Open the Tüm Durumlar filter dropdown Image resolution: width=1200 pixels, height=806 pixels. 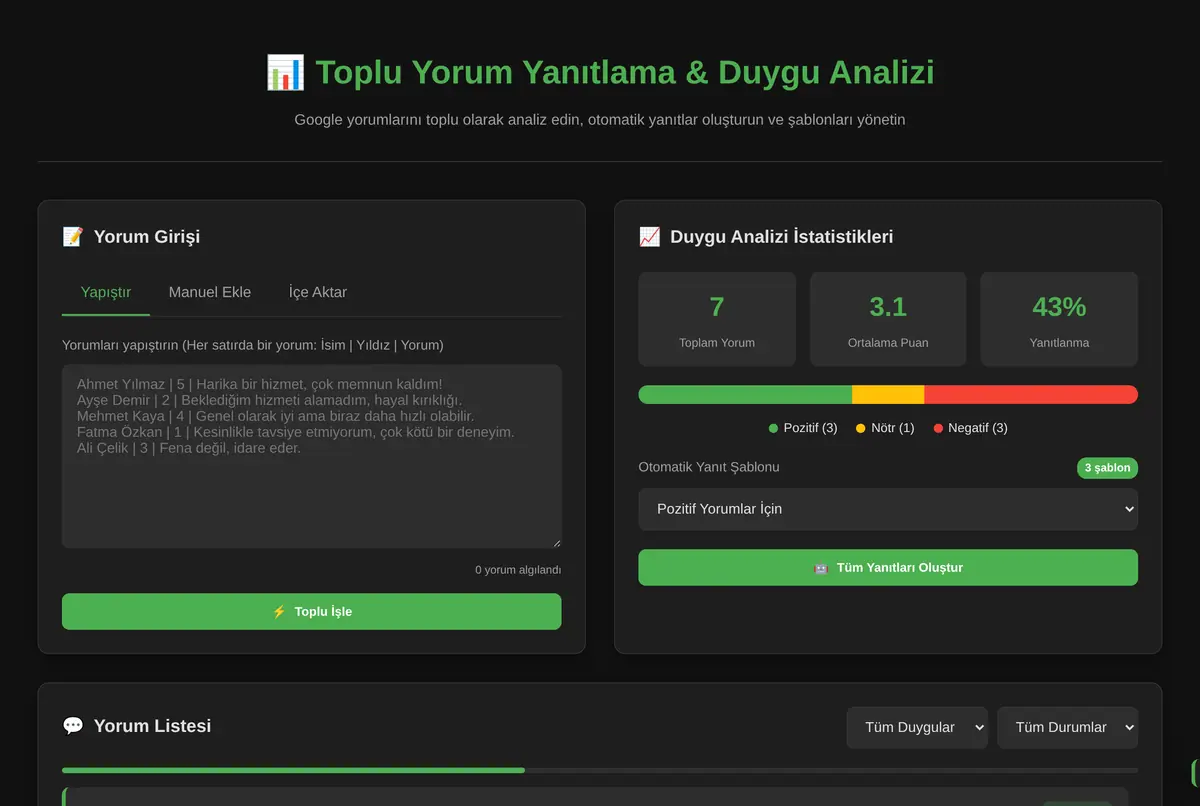tap(1067, 727)
